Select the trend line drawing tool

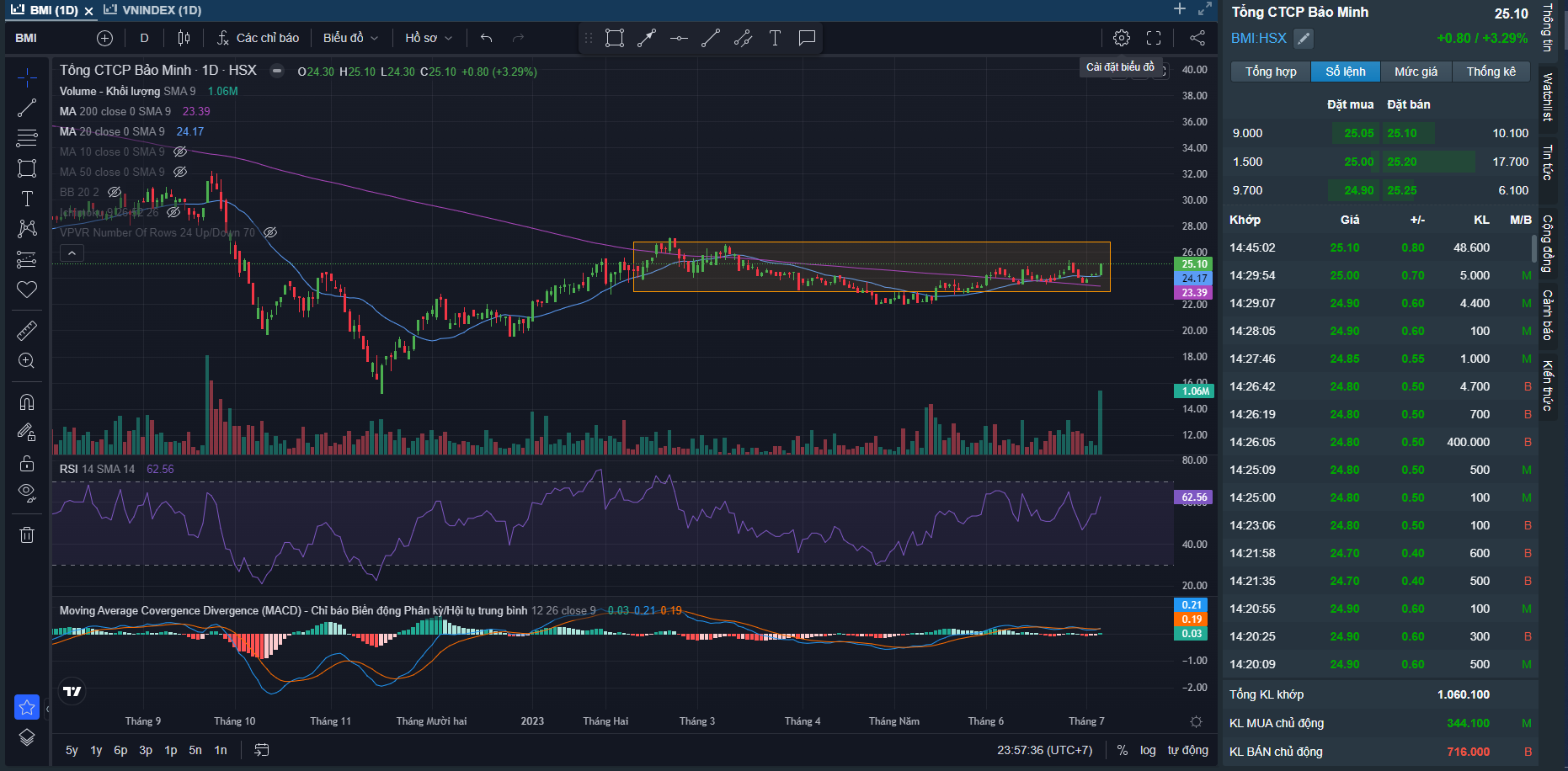point(27,108)
